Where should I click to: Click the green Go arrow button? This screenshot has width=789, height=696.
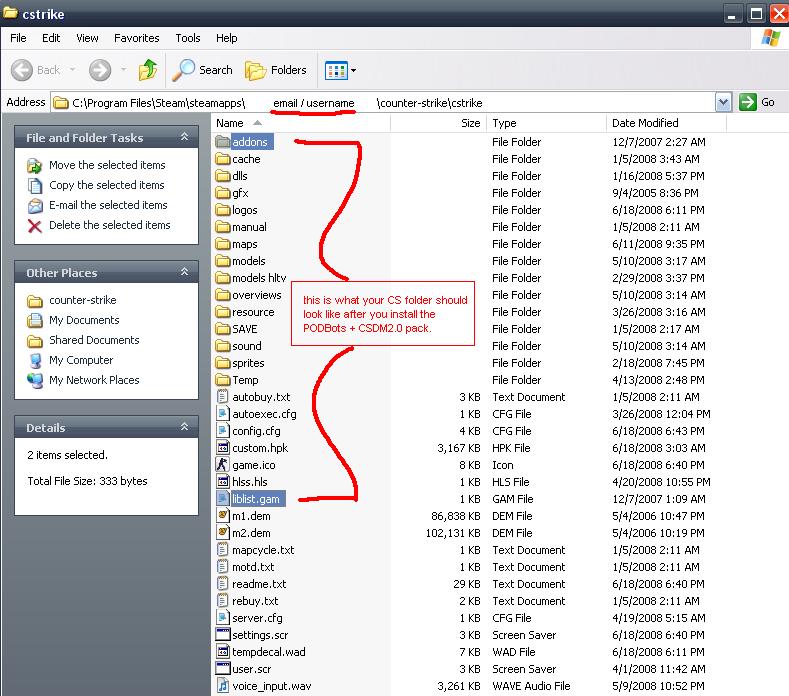pyautogui.click(x=748, y=102)
